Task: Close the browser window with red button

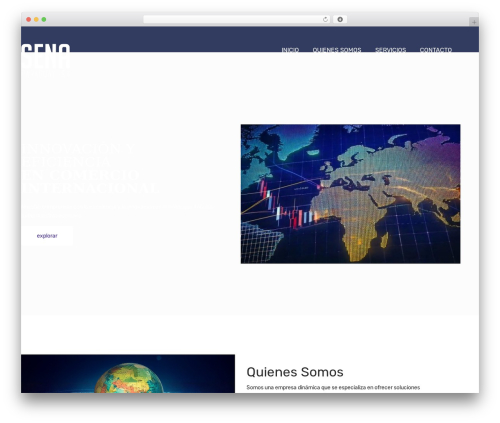Action: click(29, 20)
